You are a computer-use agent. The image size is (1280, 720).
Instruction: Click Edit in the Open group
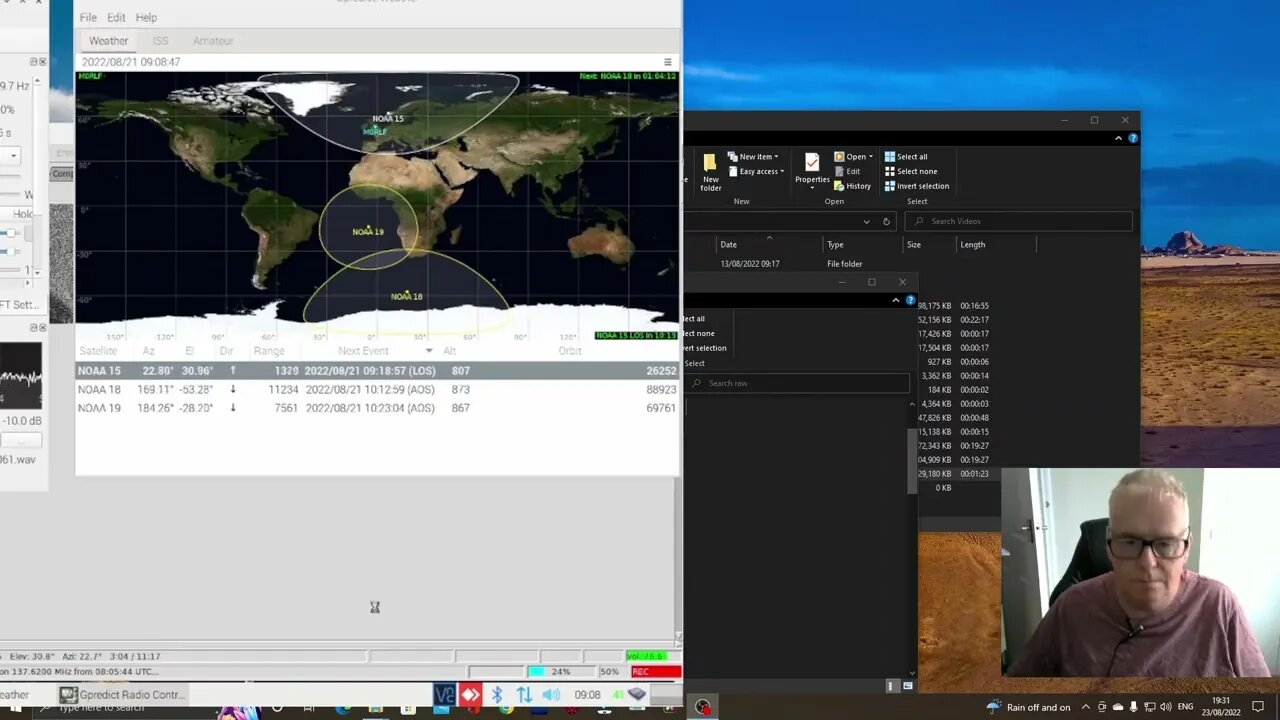click(846, 172)
